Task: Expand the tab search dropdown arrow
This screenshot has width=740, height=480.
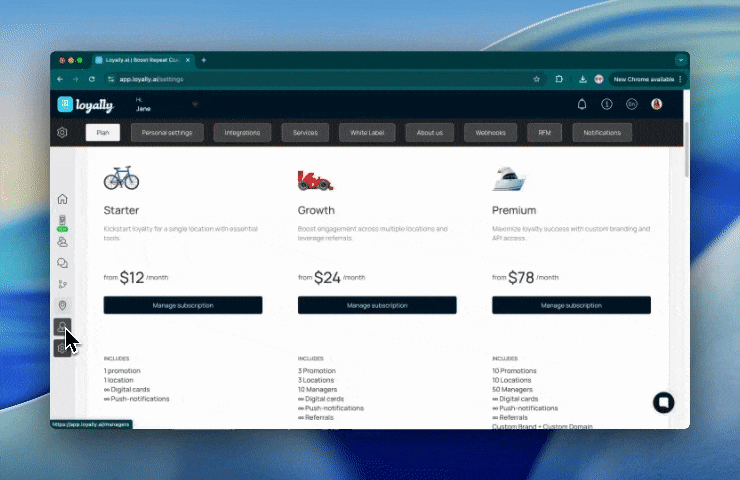Action: [681, 60]
